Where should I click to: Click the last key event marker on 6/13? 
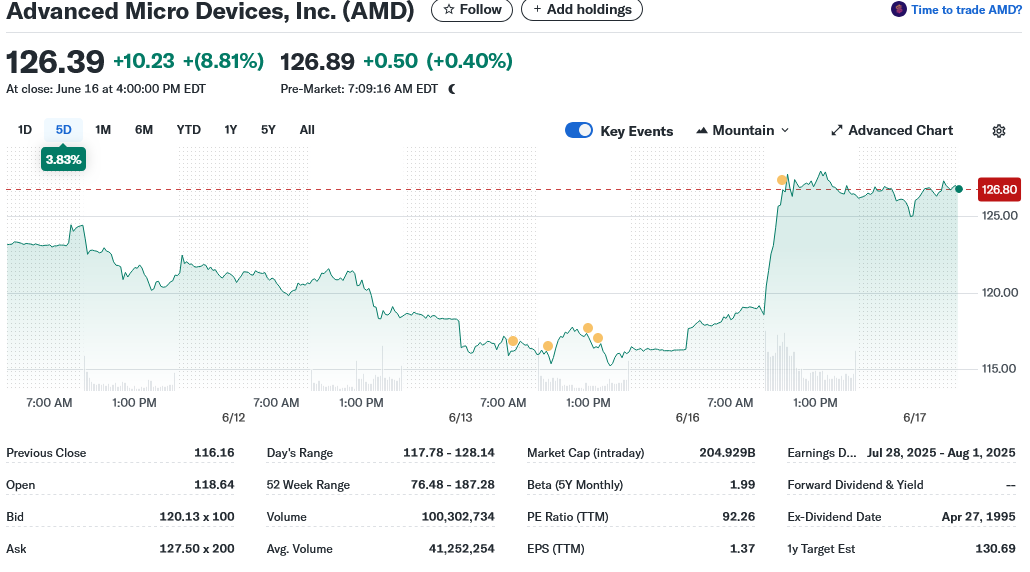click(598, 338)
